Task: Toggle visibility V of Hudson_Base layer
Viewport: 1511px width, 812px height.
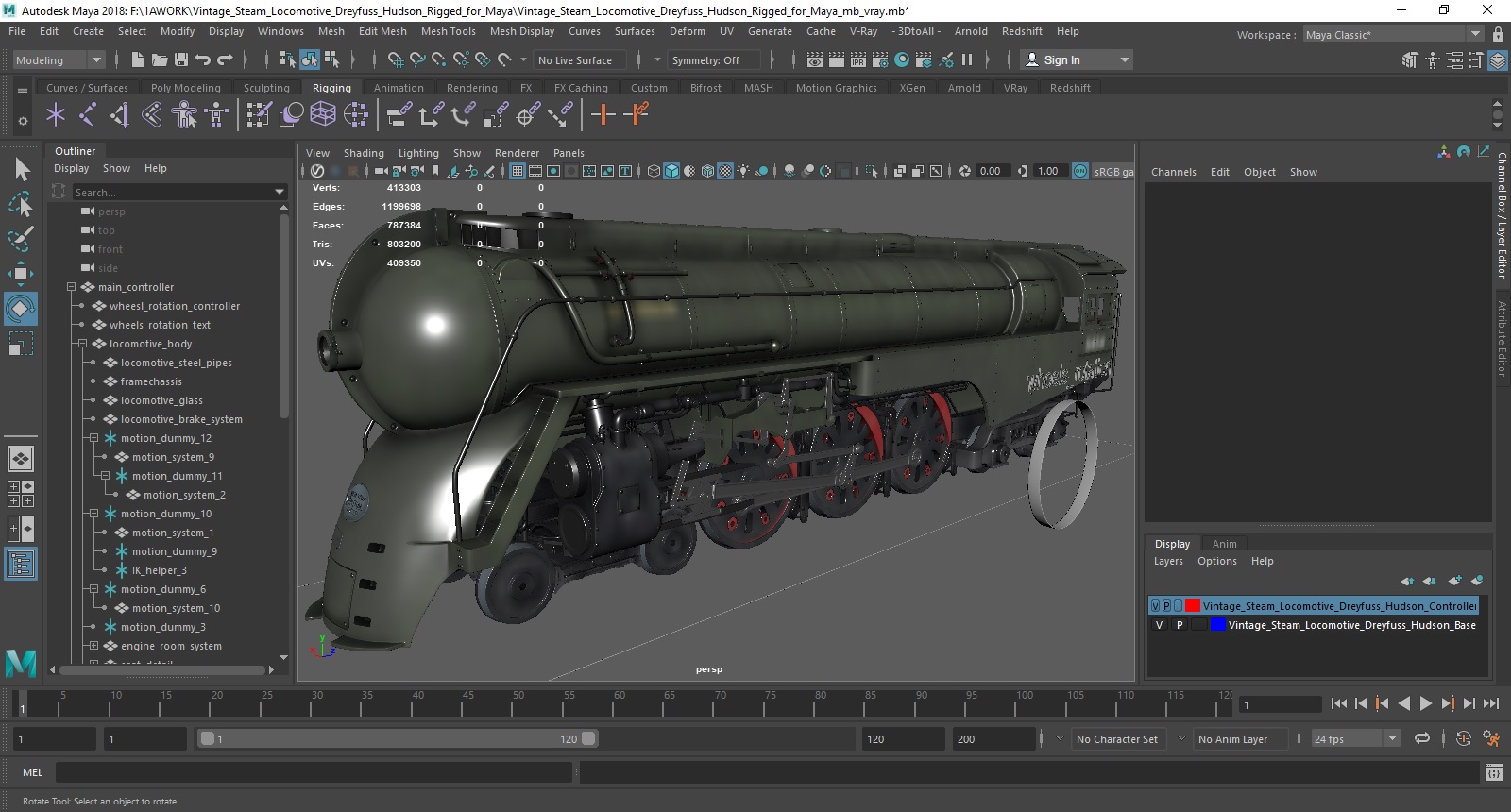Action: [x=1159, y=625]
